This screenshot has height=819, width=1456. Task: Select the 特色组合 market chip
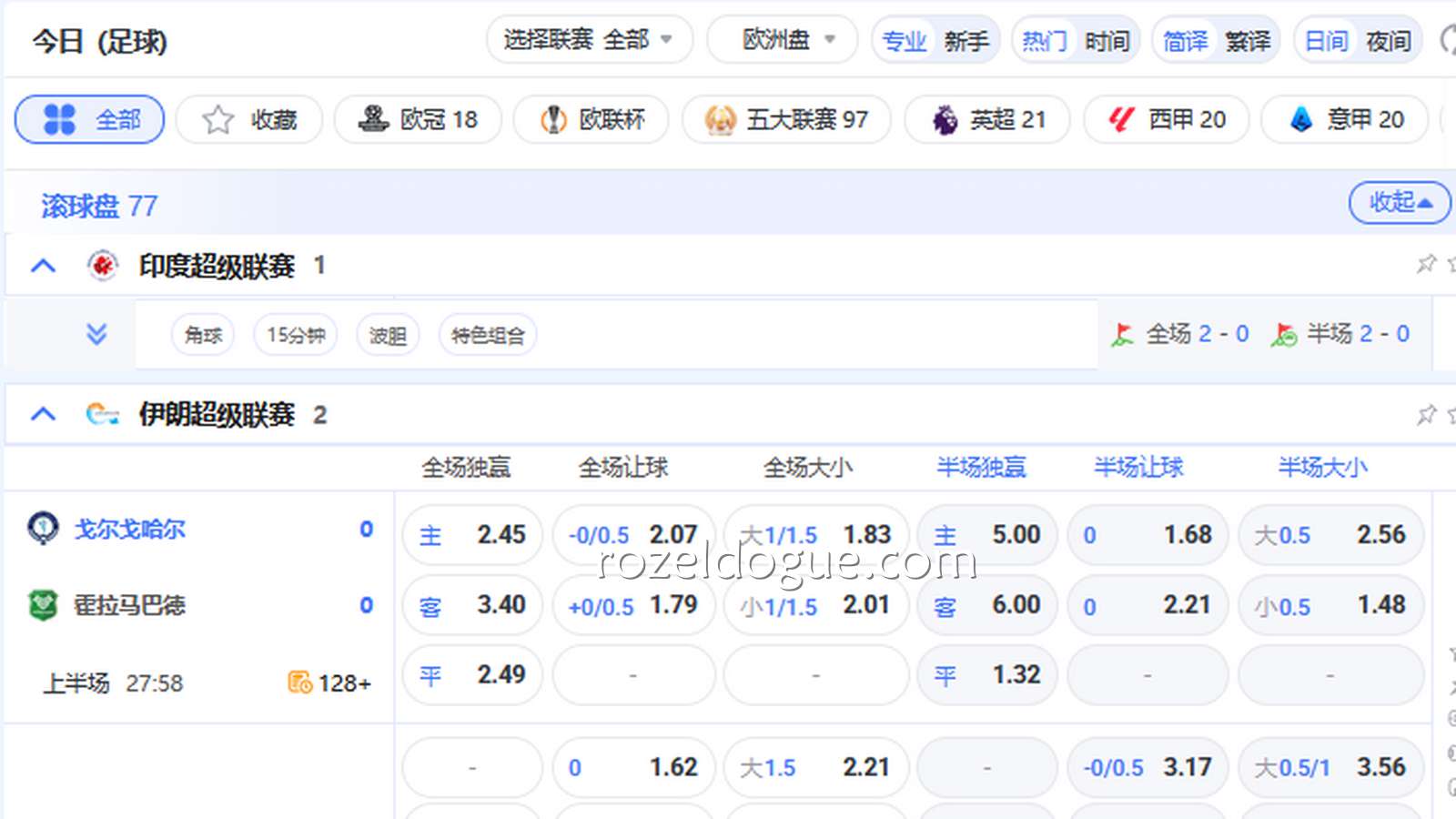click(488, 335)
